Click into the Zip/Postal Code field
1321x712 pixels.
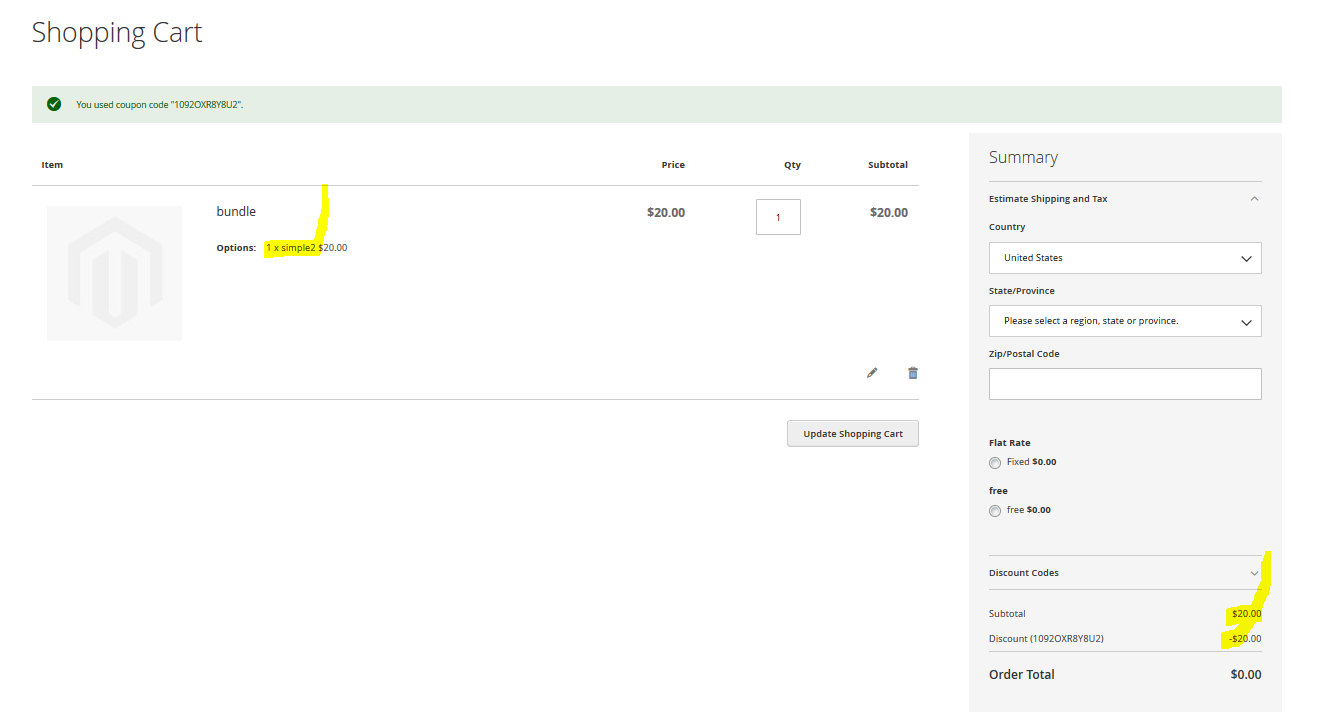tap(1125, 384)
